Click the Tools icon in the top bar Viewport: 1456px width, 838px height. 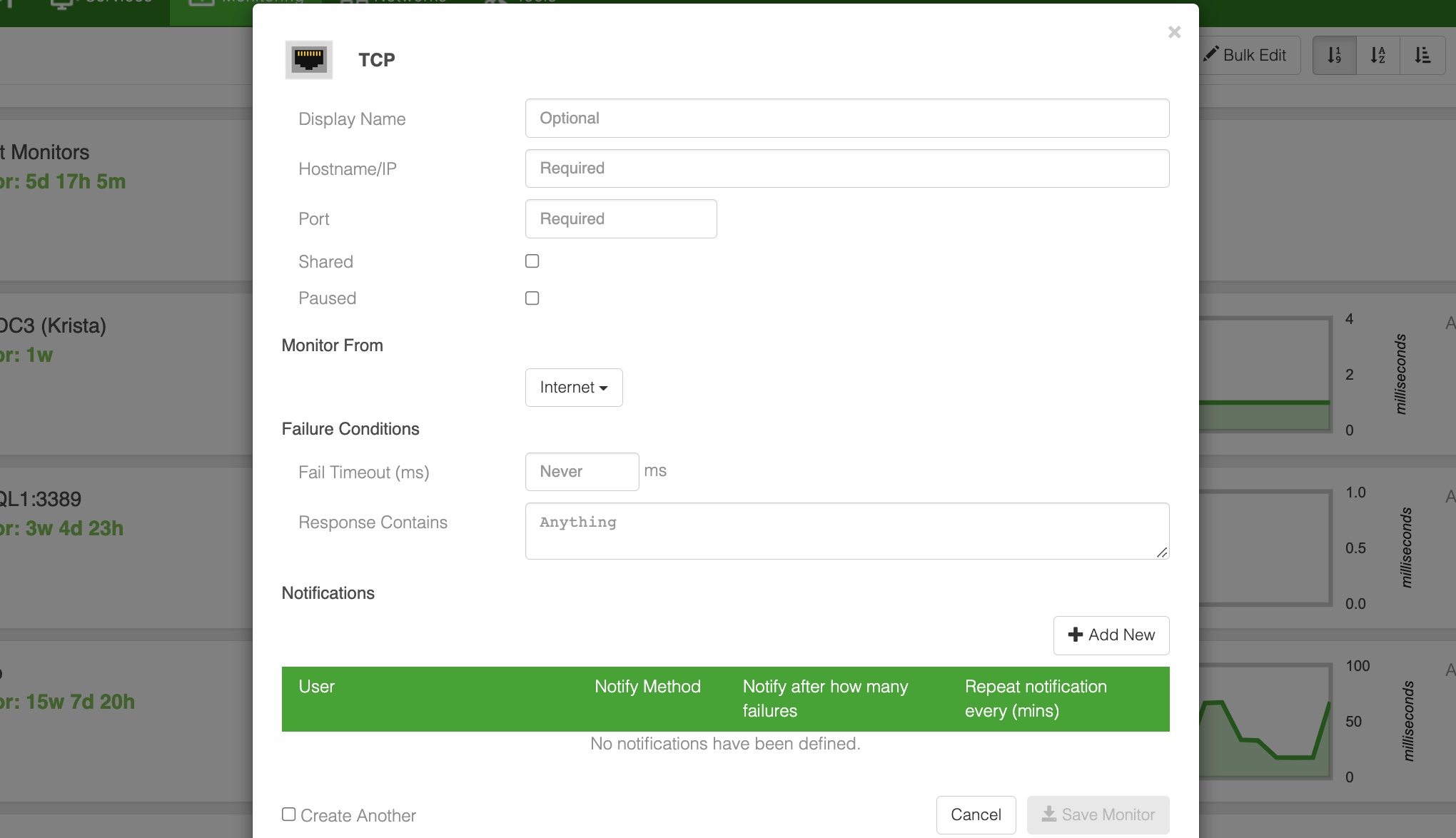(500, 1)
